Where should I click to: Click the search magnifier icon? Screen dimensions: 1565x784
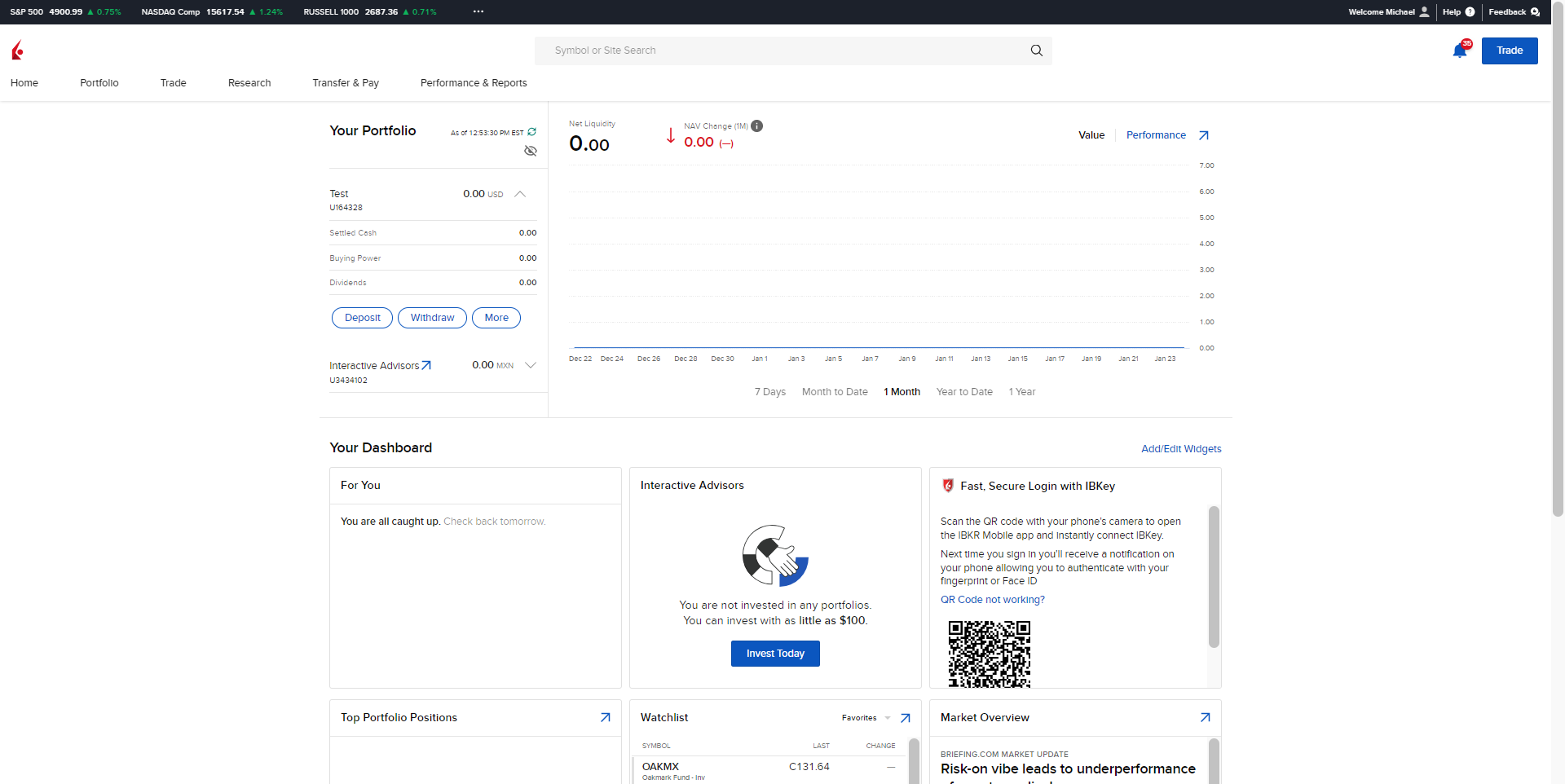pyautogui.click(x=1036, y=51)
